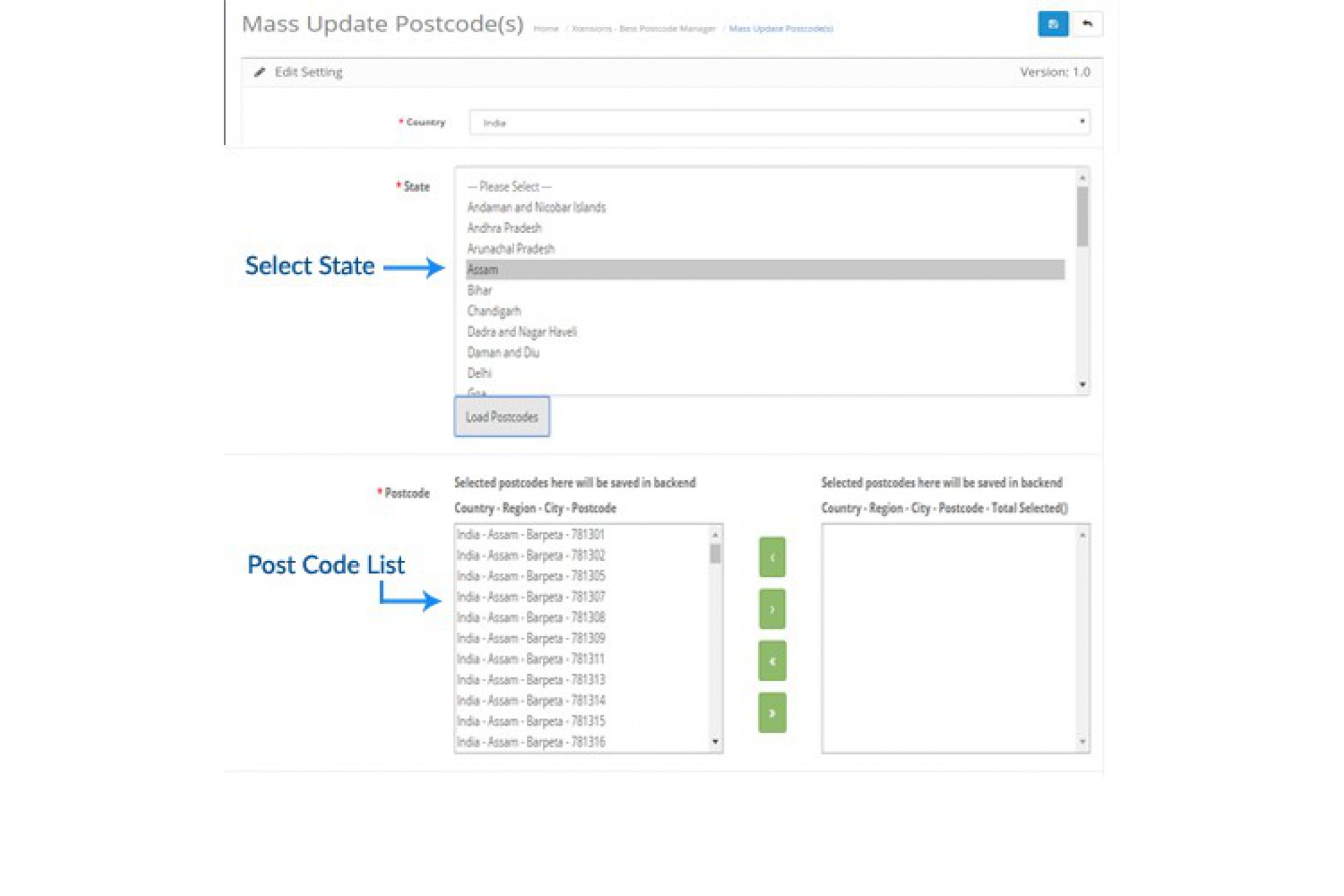The height and width of the screenshot is (896, 1344).
Task: Click State list scrollbar up arrow
Action: point(1083,177)
